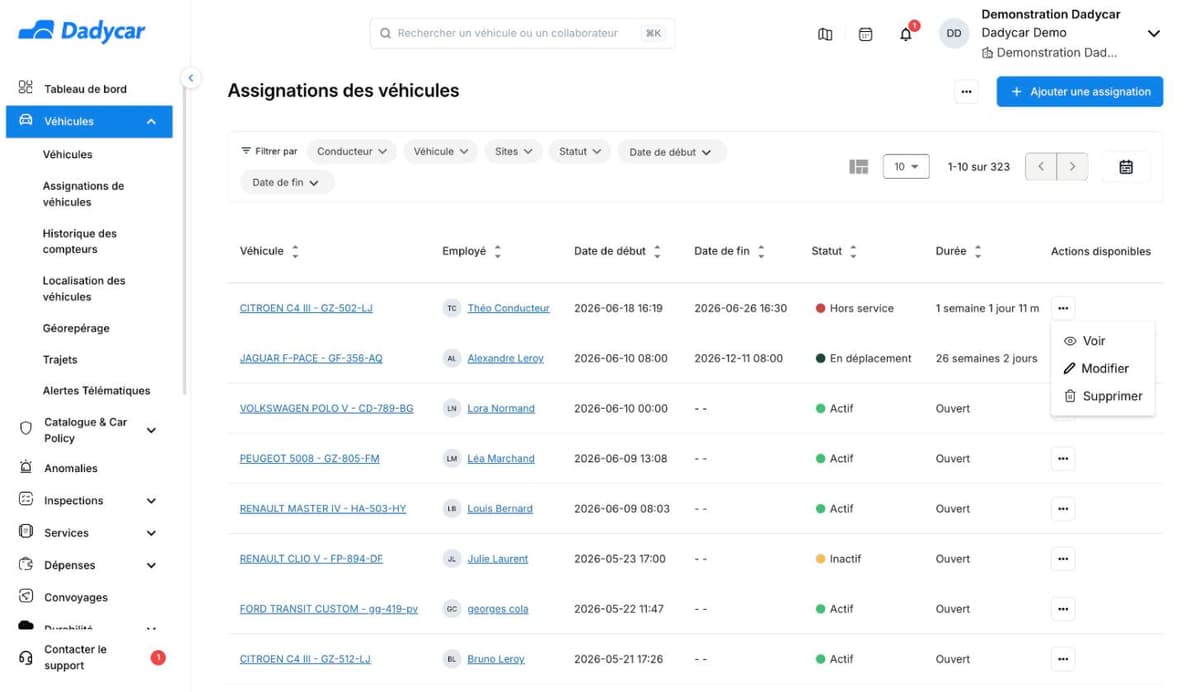Open actions menu for FORD TRANSIT CUSTOM row
Viewport: 1200px width, 692px height.
(1063, 608)
